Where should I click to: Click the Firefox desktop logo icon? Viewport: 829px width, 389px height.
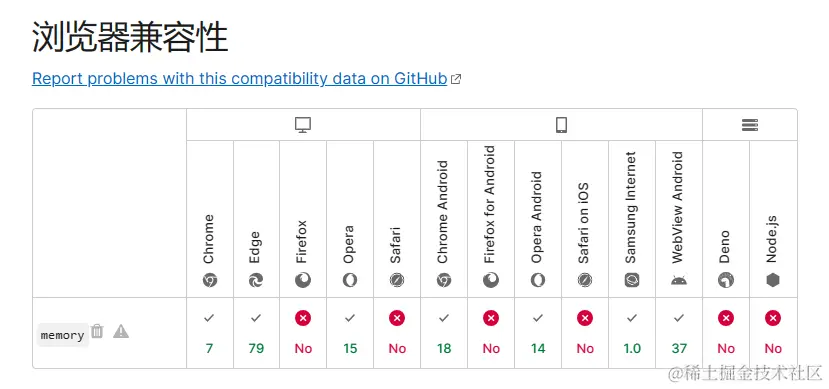303,280
